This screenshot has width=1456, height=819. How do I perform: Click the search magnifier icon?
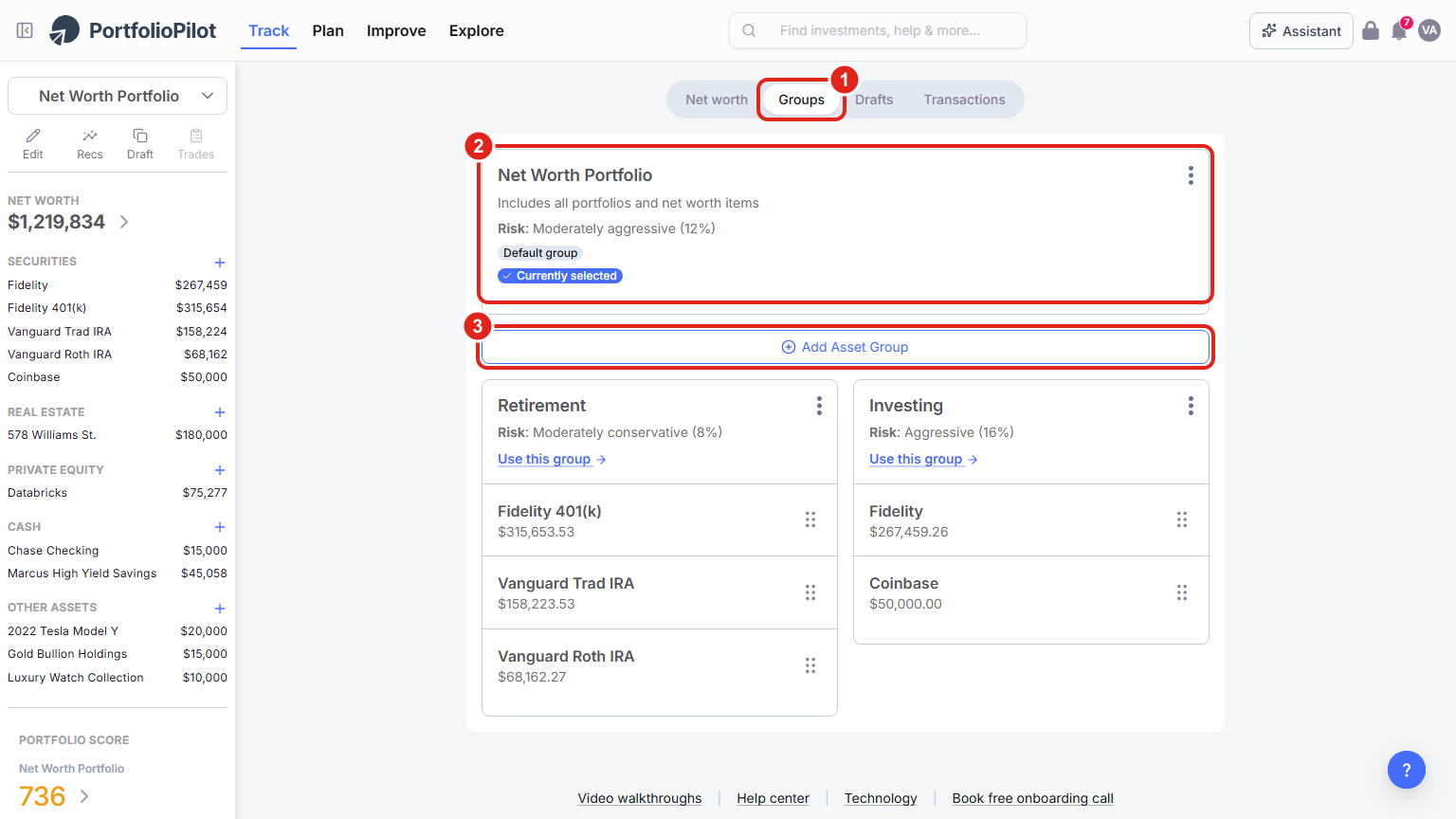coord(749,30)
